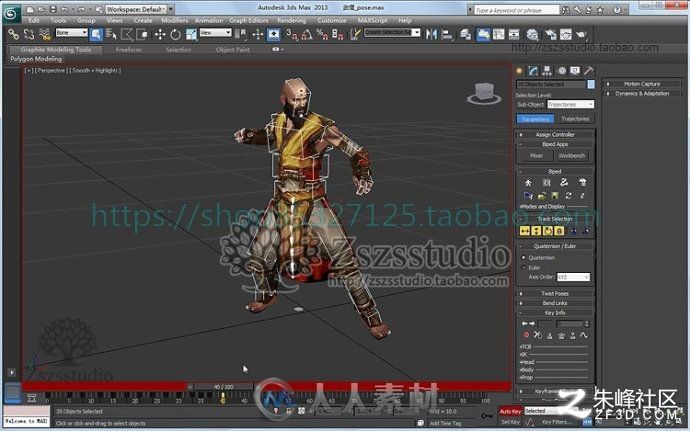The height and width of the screenshot is (431, 690).
Task: Open the Rendering menu
Action: pos(291,20)
